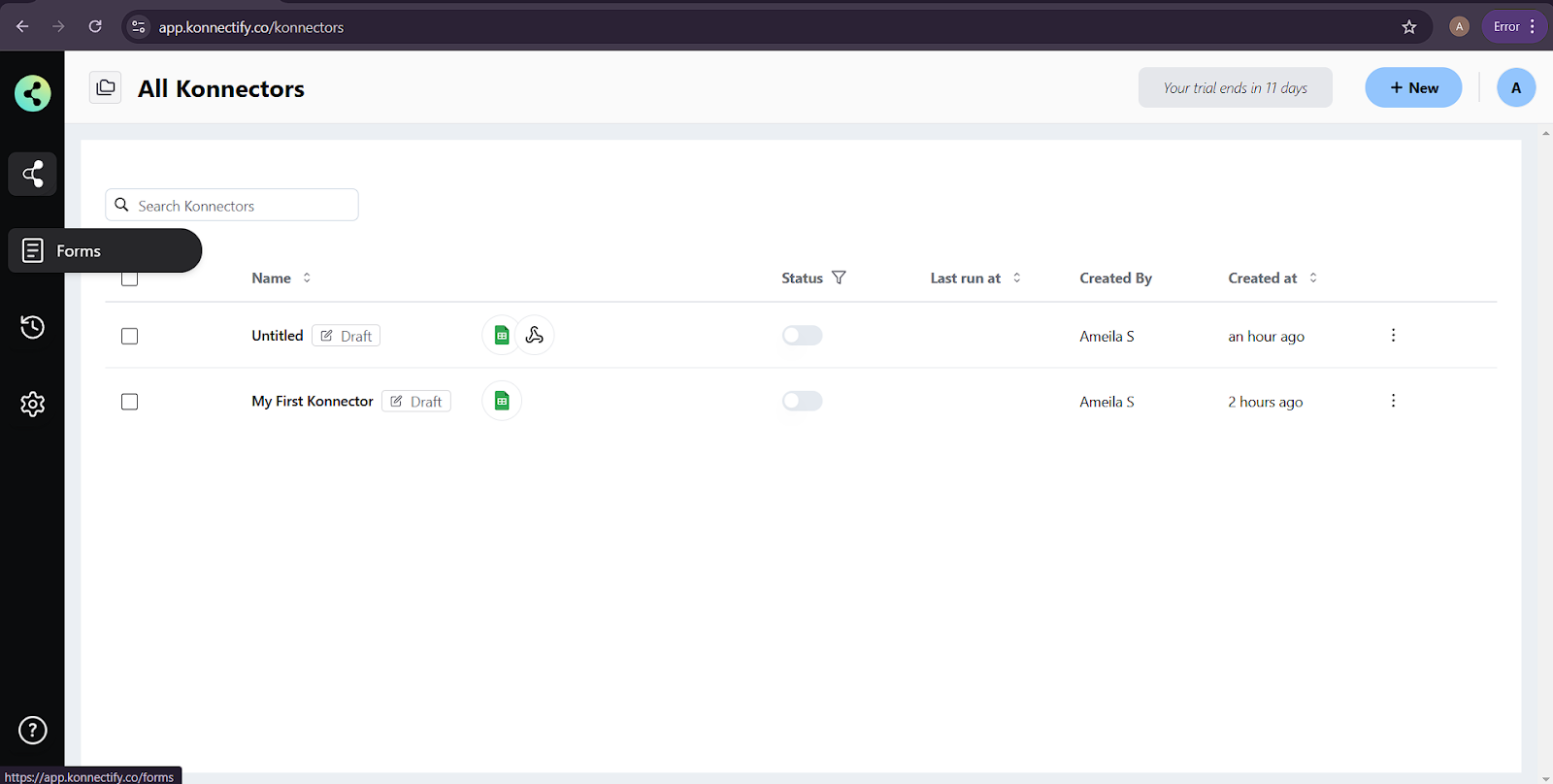Open site information icon in address bar

point(139,27)
